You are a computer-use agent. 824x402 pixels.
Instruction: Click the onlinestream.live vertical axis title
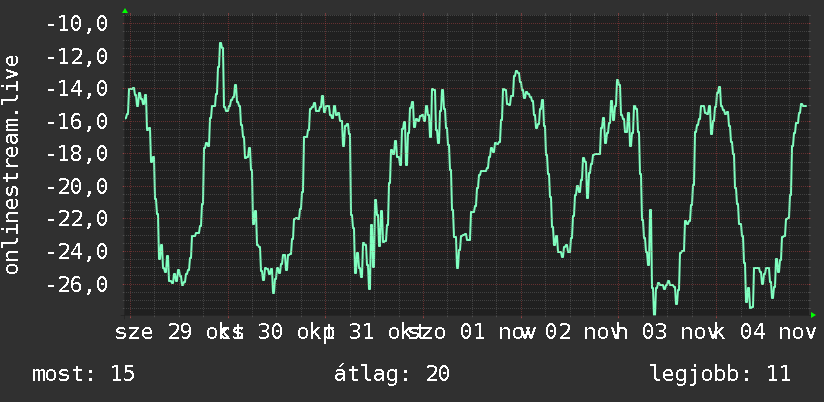(x=11, y=164)
